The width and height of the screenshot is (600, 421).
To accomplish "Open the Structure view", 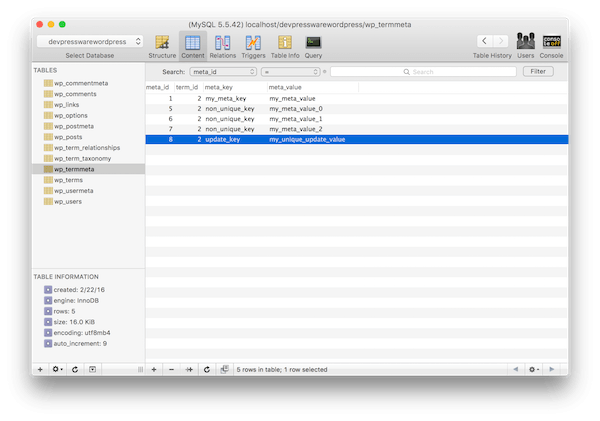I will tap(162, 46).
